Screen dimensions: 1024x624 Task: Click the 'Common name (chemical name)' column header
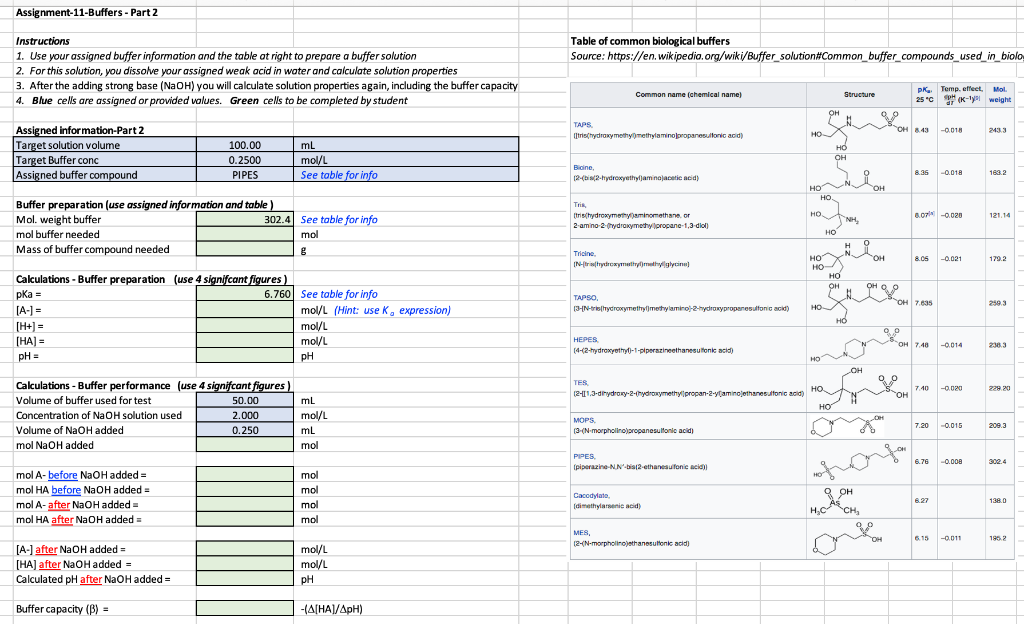point(688,95)
